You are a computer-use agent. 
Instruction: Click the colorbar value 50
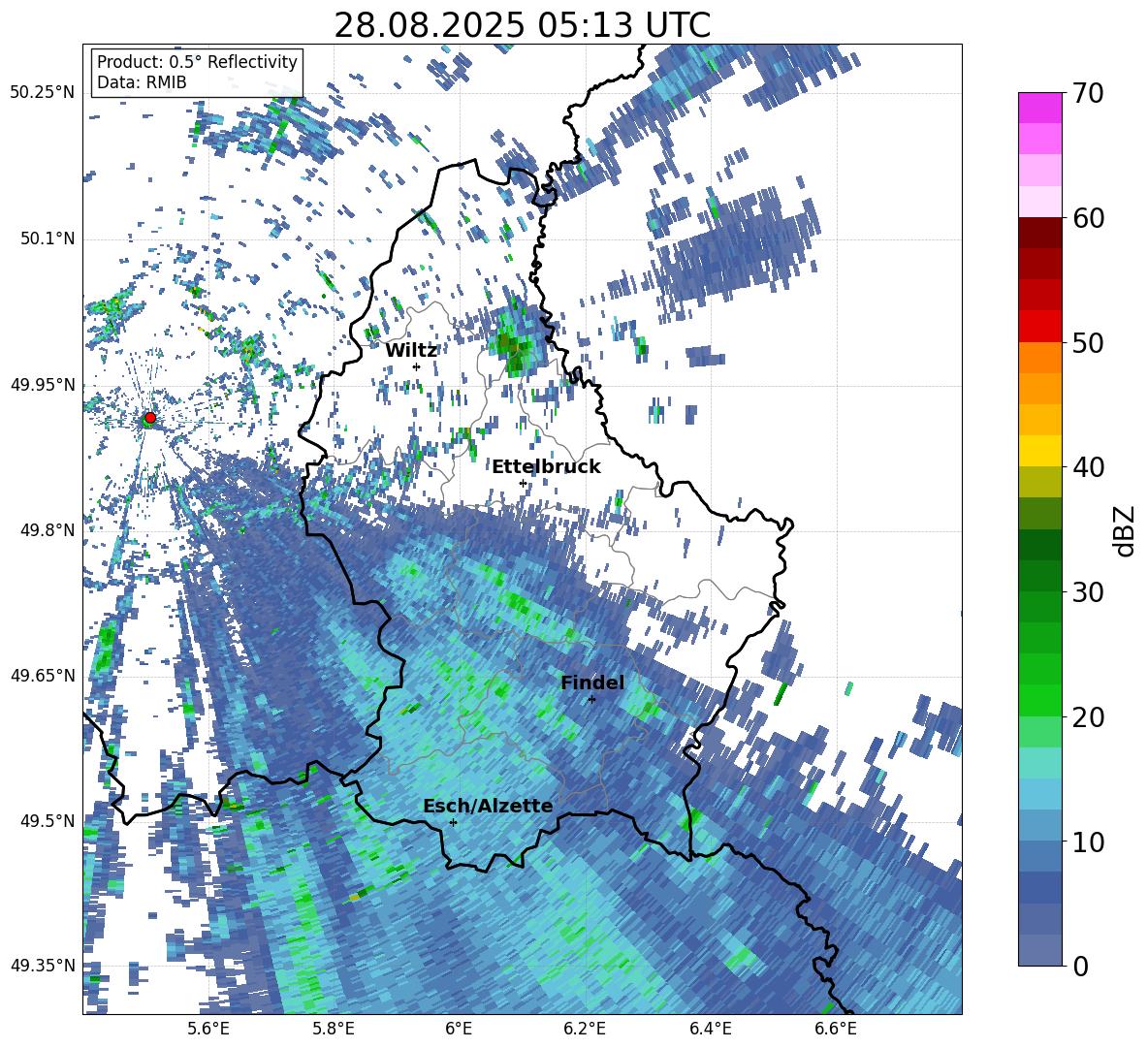click(1088, 342)
